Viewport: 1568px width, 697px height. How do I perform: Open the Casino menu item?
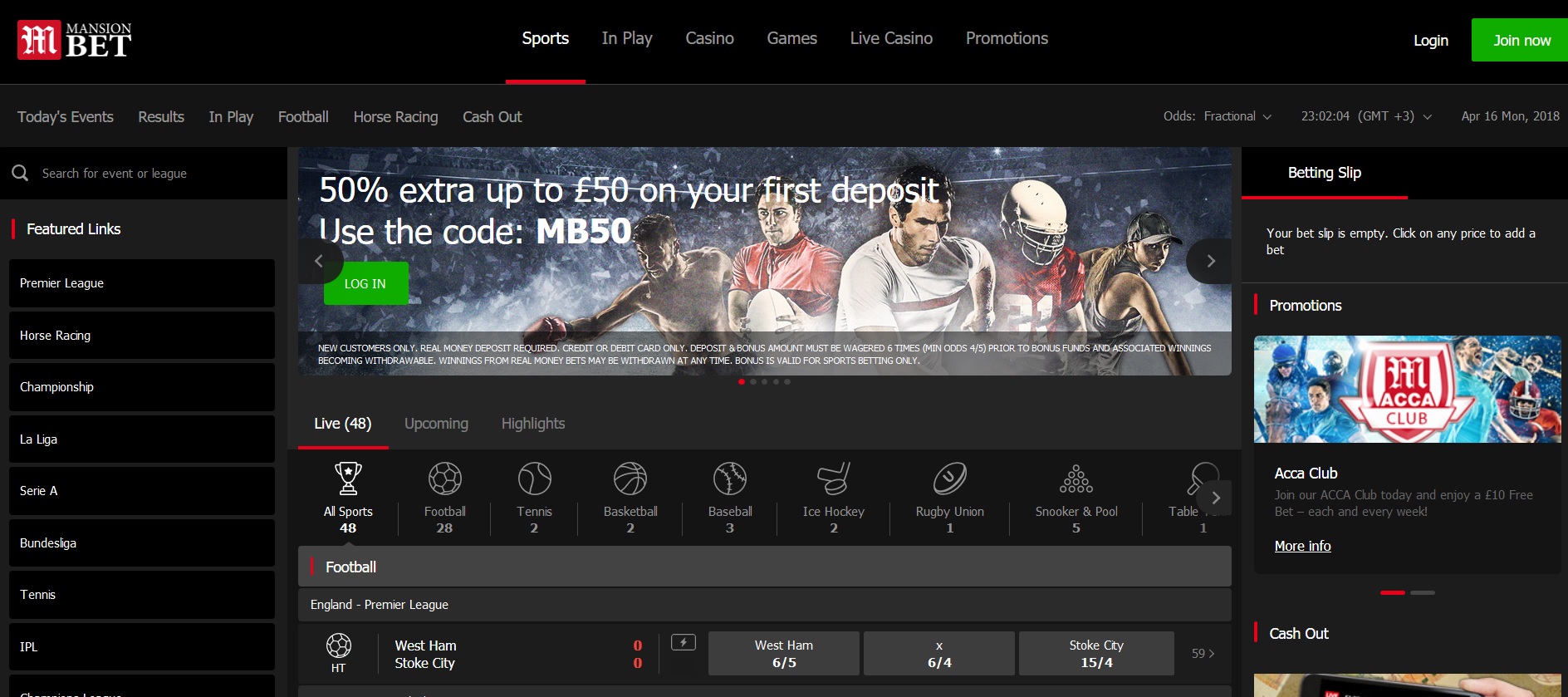[709, 38]
